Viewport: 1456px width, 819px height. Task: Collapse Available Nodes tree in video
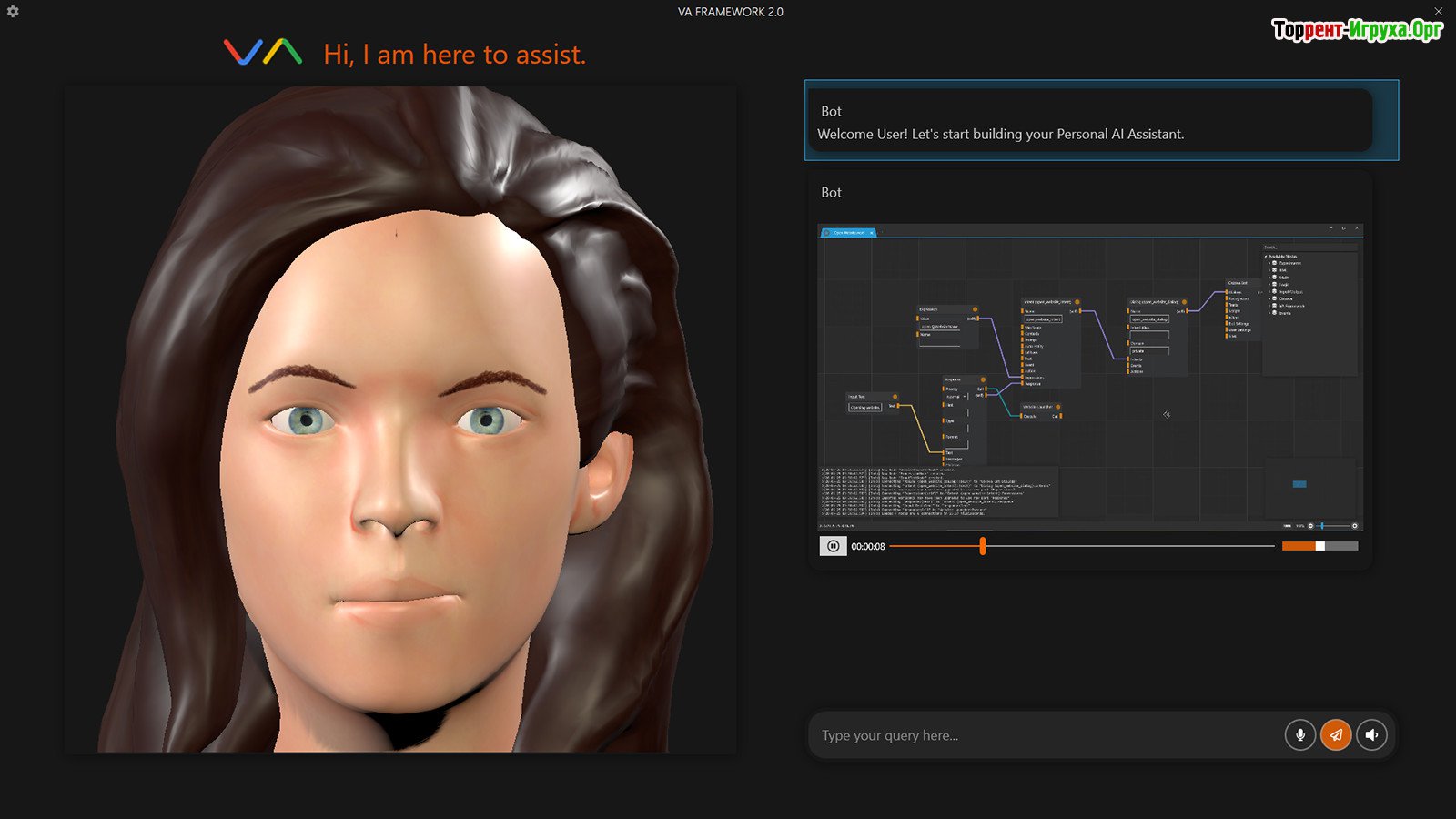(x=1266, y=257)
